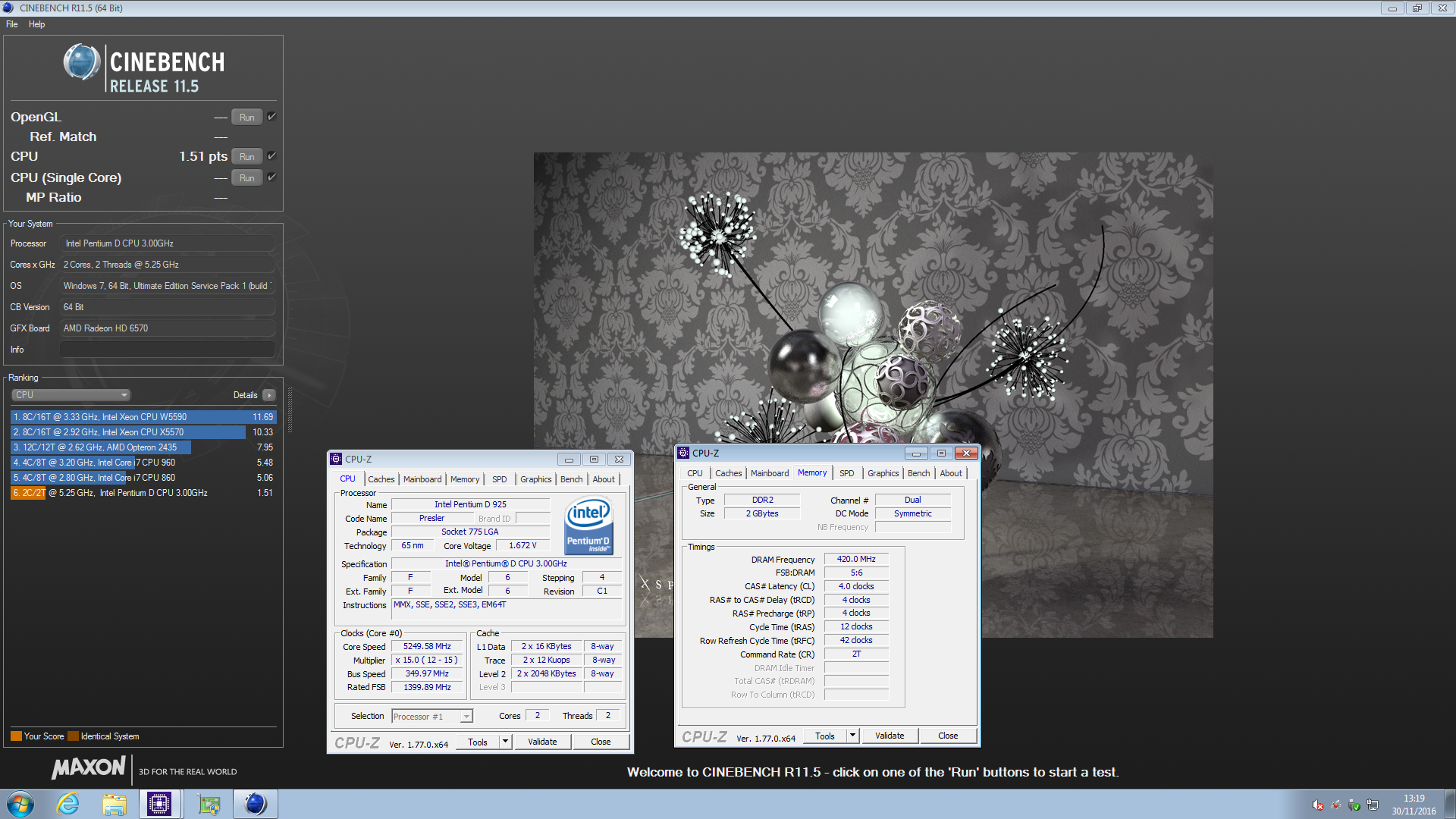The height and width of the screenshot is (819, 1456).
Task: Click Close button in left CPU-Z window
Action: [x=601, y=742]
